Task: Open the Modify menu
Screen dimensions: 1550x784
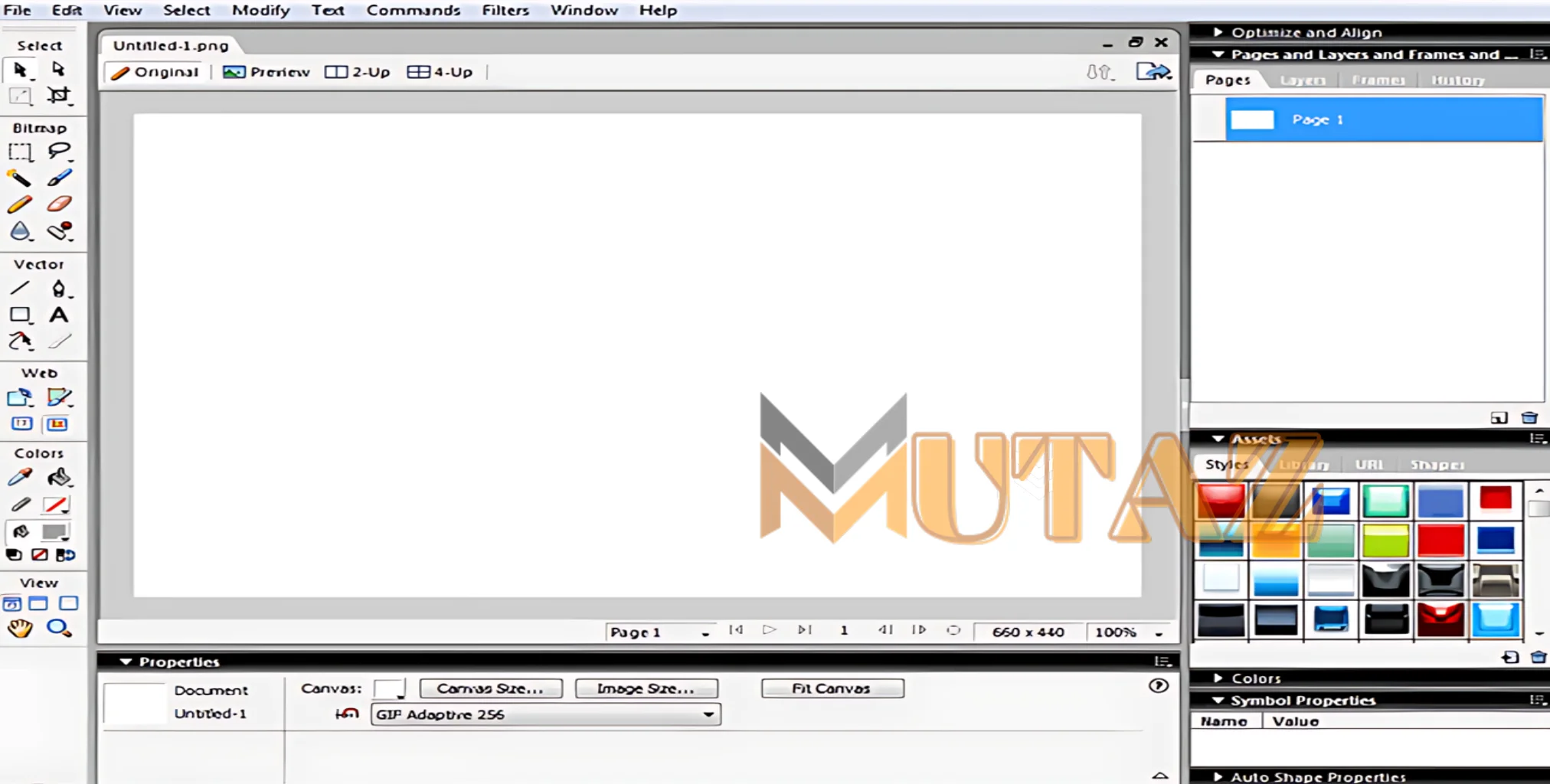Action: pos(261,11)
